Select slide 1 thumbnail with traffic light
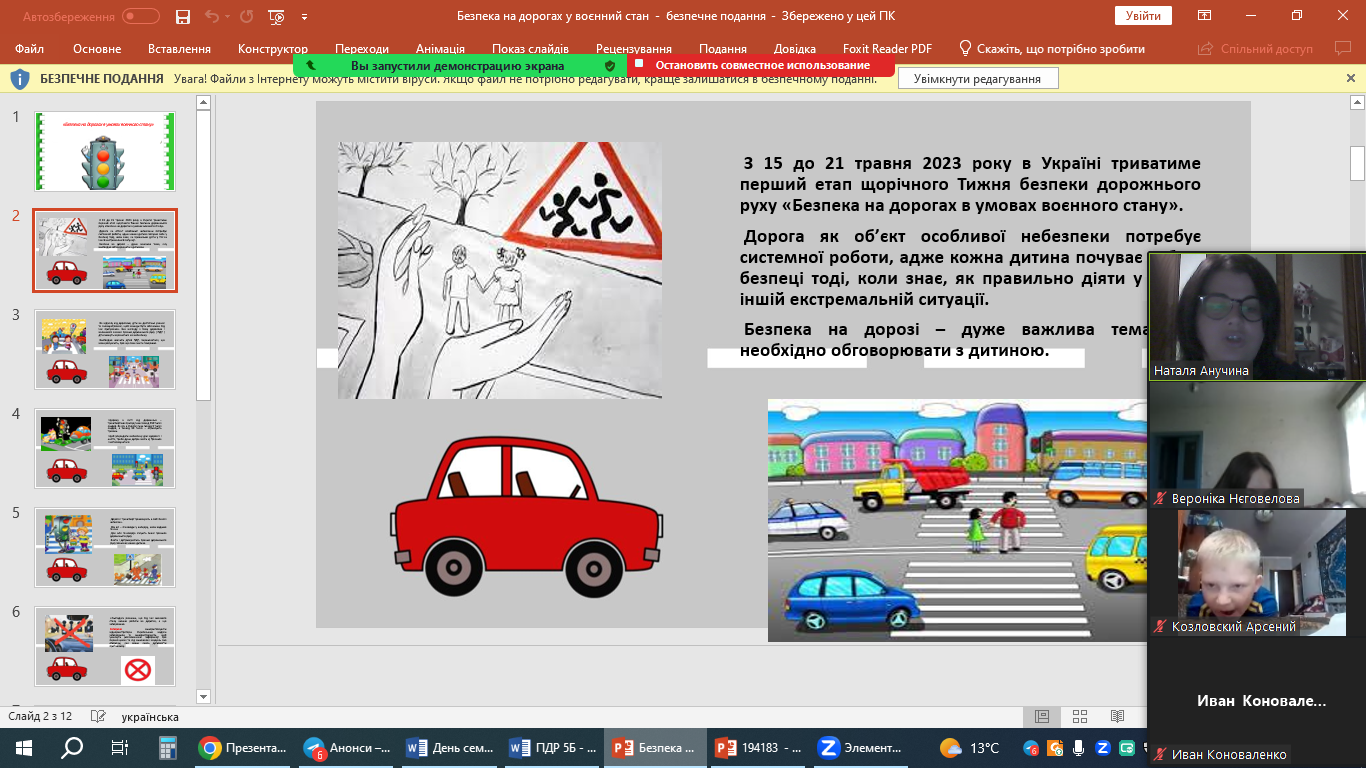This screenshot has width=1366, height=768. click(105, 151)
